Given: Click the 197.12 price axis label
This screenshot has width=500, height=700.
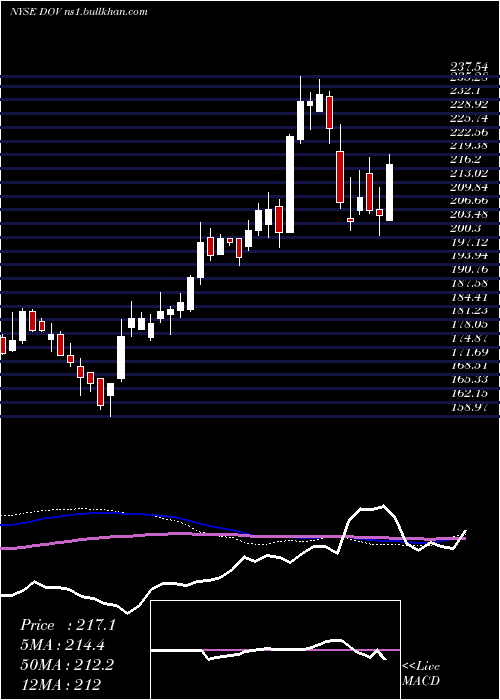Looking at the screenshot, I should point(468,242).
